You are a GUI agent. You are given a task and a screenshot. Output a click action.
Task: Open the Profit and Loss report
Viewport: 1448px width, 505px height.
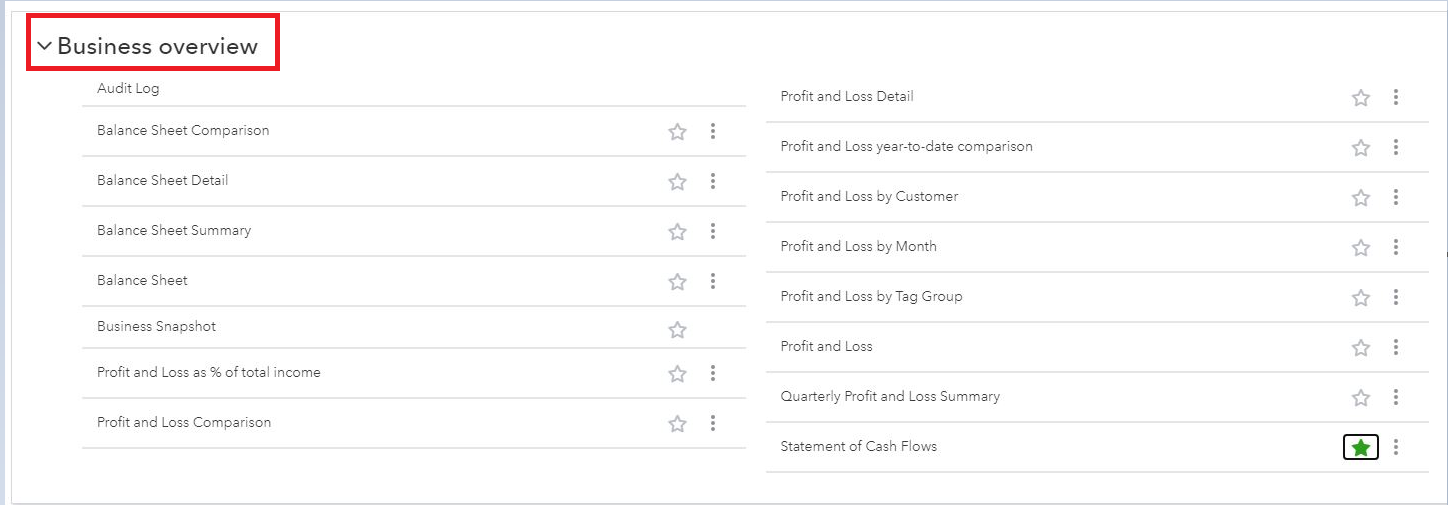pos(826,346)
